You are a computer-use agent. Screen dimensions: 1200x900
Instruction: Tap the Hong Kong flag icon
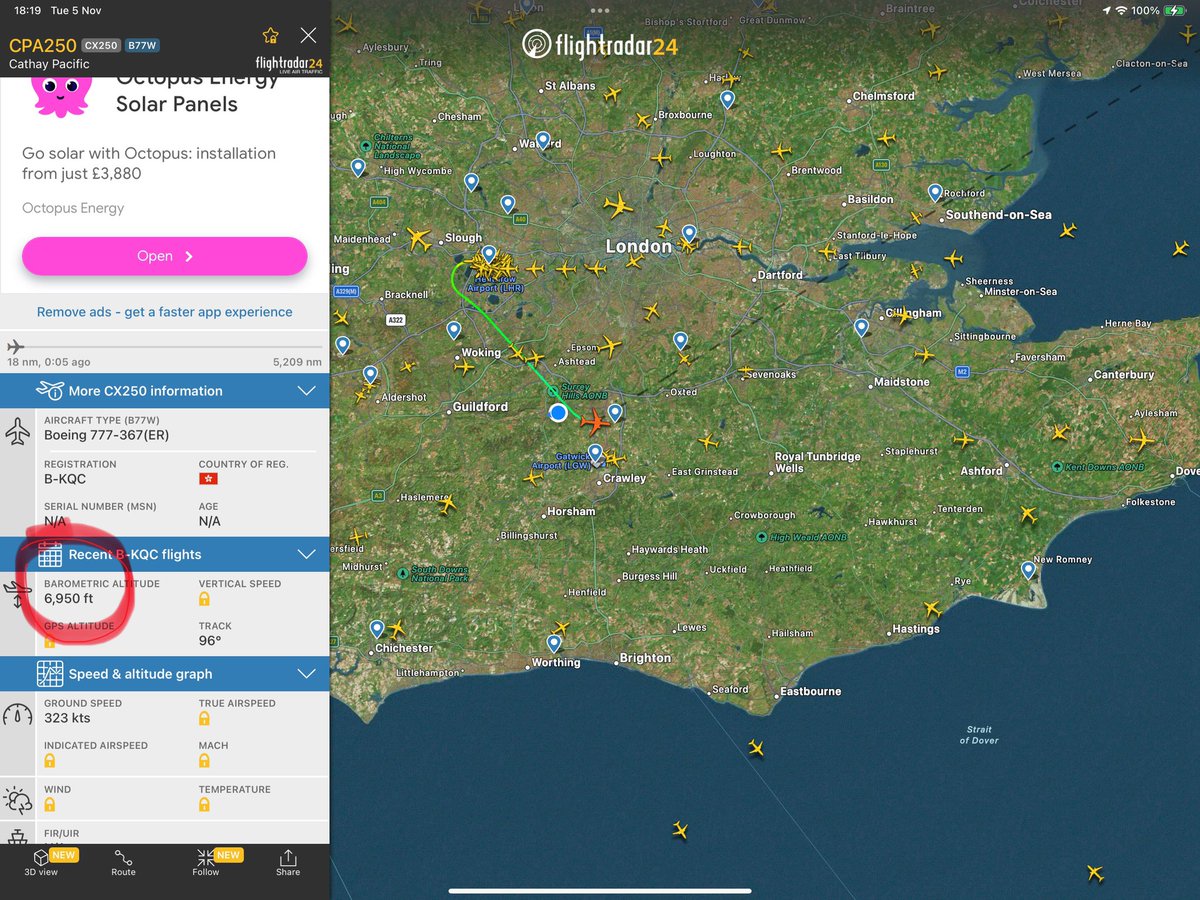pyautogui.click(x=208, y=479)
